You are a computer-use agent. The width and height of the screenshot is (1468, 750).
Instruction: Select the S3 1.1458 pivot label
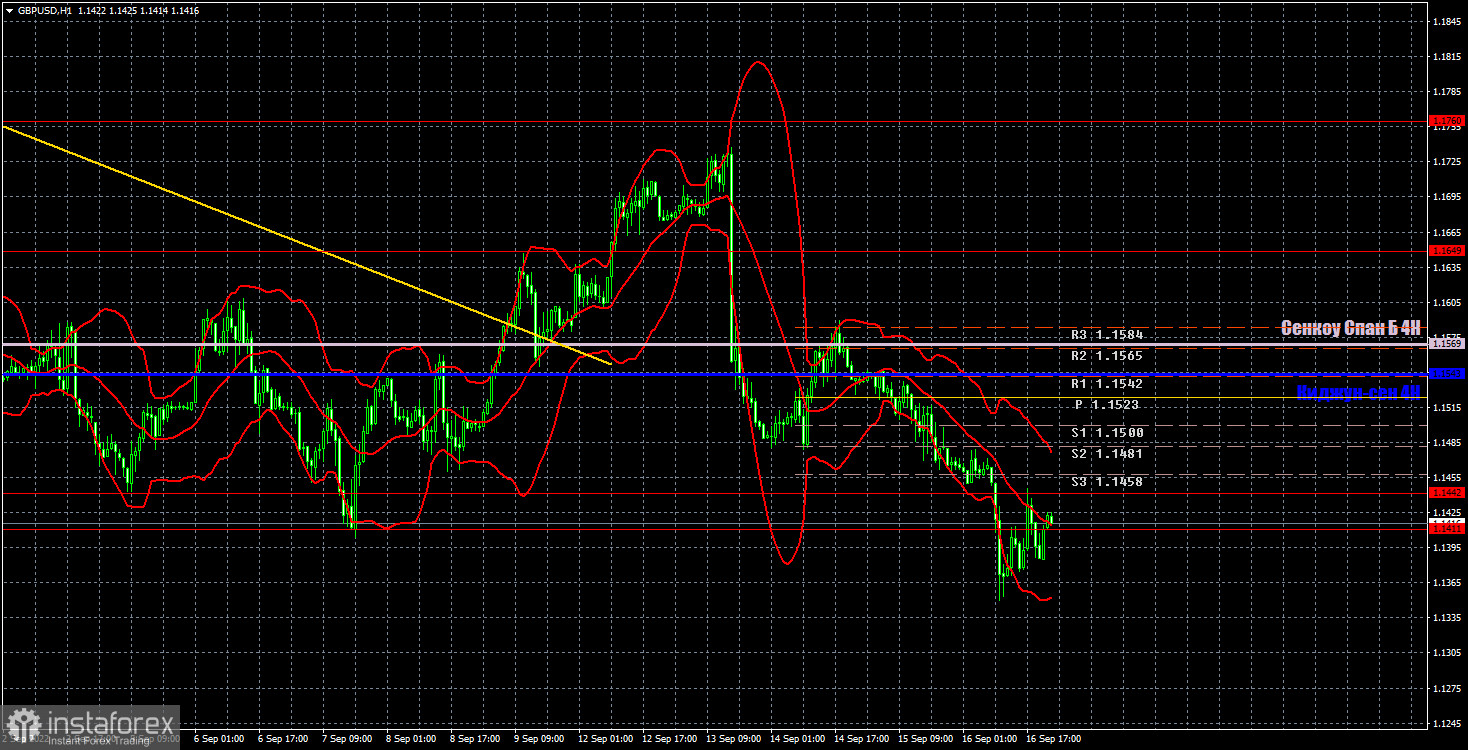(1107, 481)
